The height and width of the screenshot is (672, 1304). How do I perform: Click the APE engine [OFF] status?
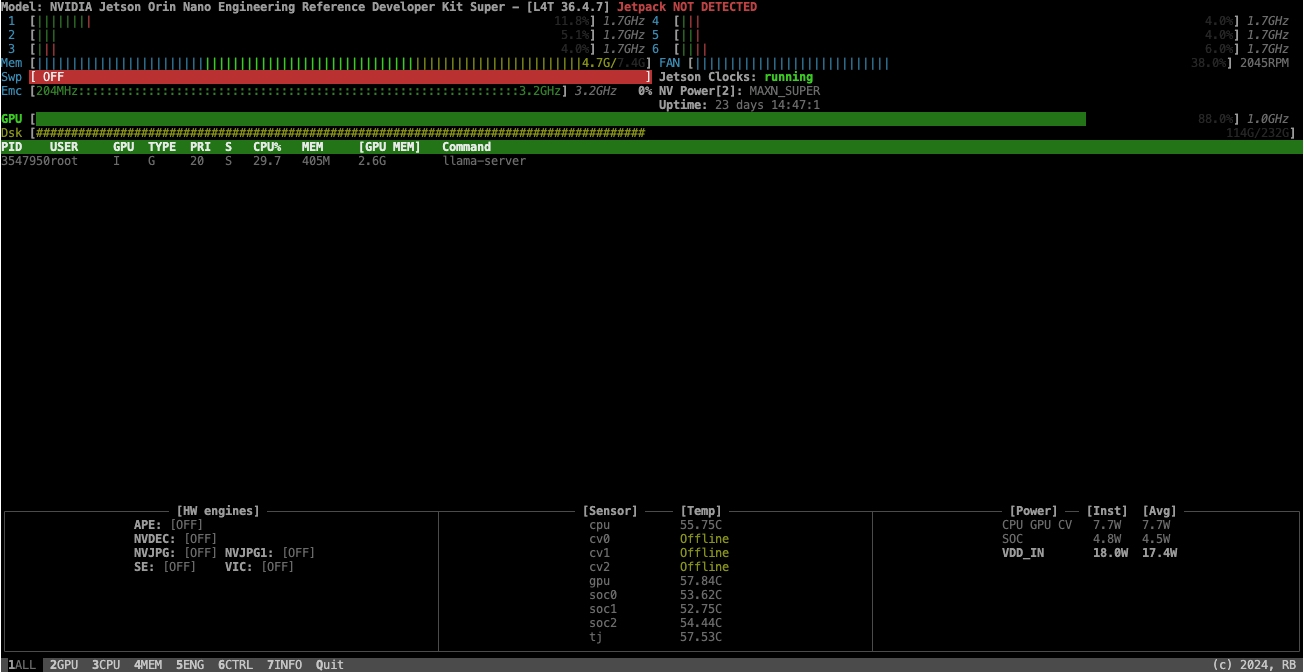pyautogui.click(x=186, y=525)
